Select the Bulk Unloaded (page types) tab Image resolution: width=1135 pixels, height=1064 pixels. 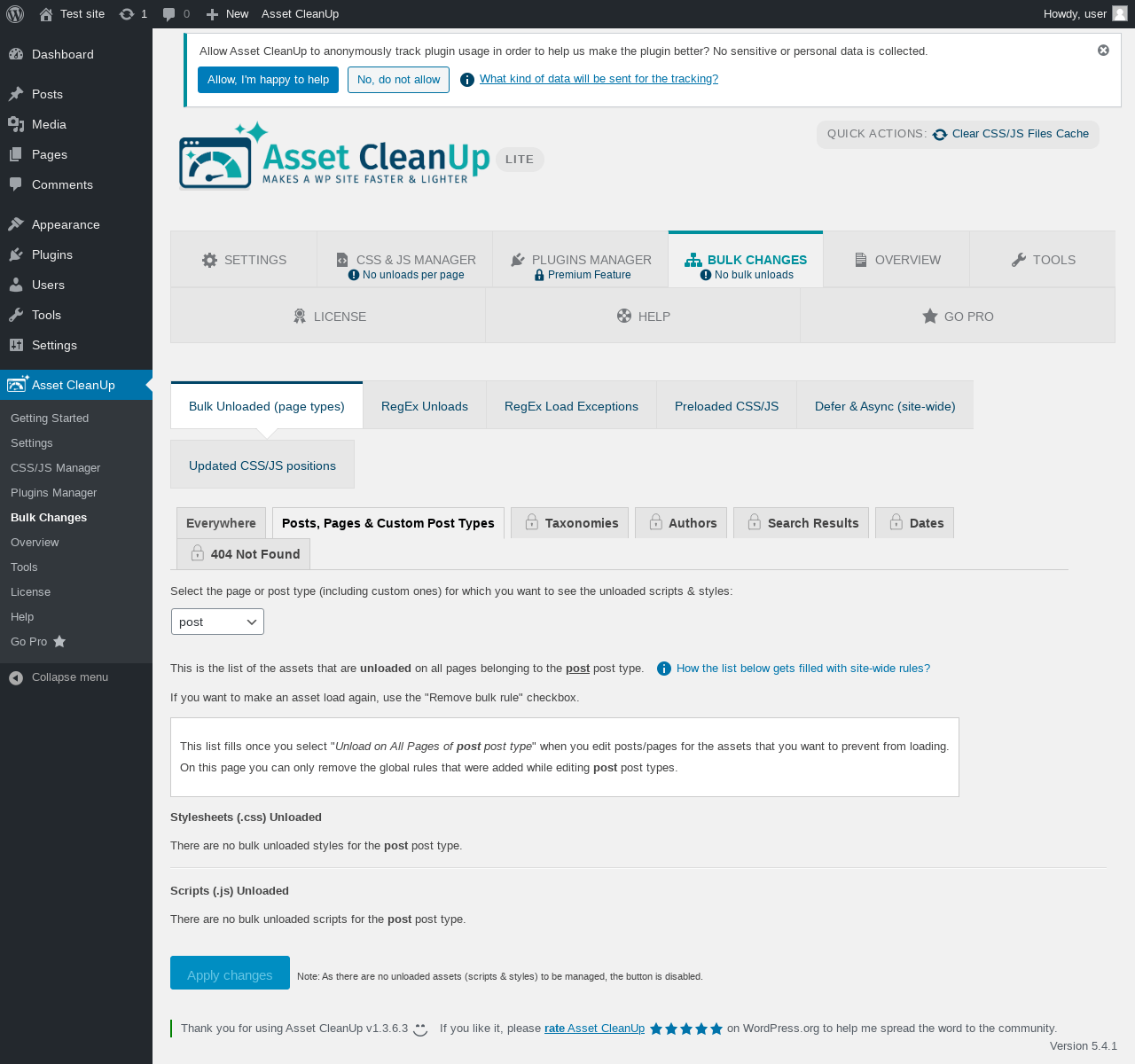click(267, 406)
